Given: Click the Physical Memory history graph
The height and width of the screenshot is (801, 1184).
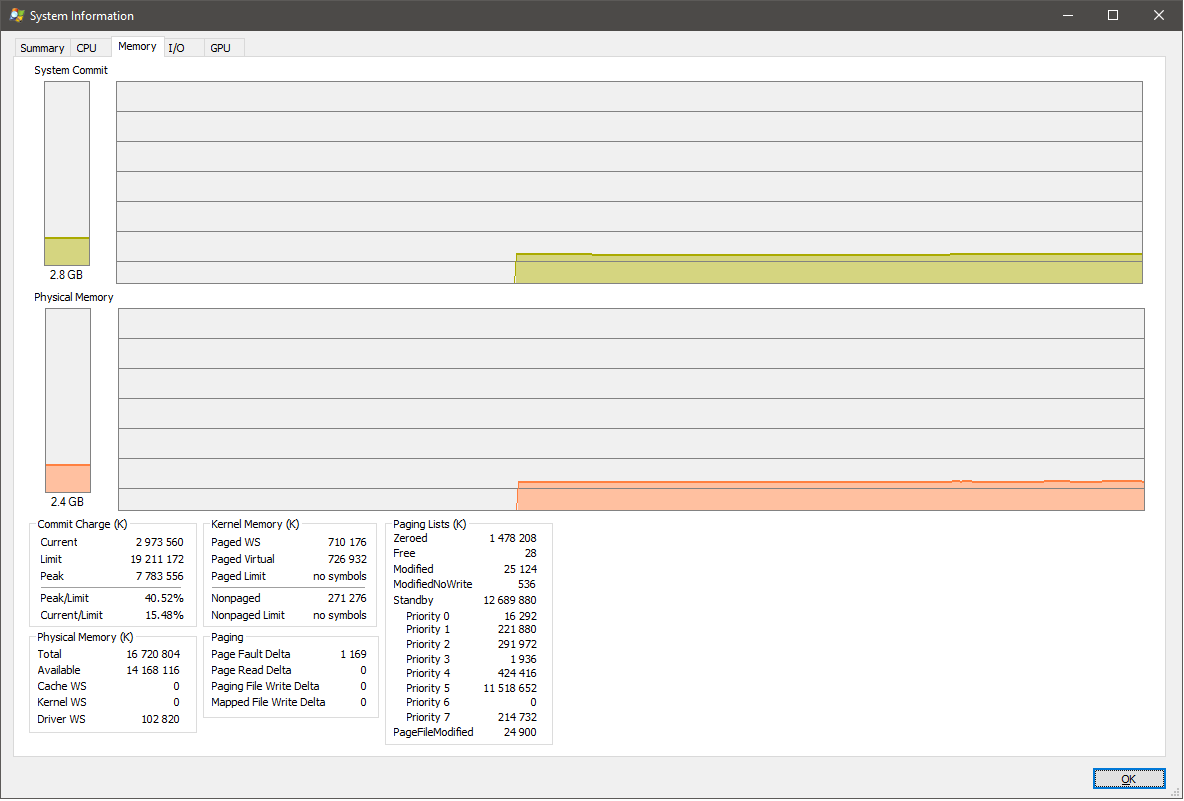Looking at the screenshot, I should click(631, 409).
